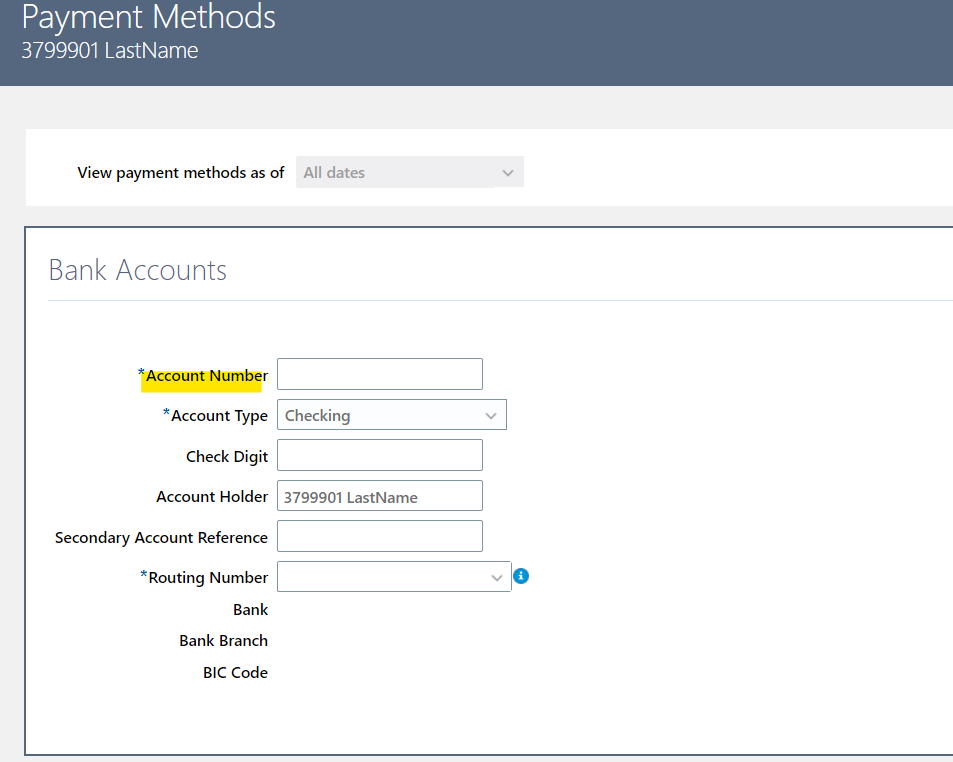Click the Routing Number dropdown arrow
The image size is (953, 762).
pos(497,576)
